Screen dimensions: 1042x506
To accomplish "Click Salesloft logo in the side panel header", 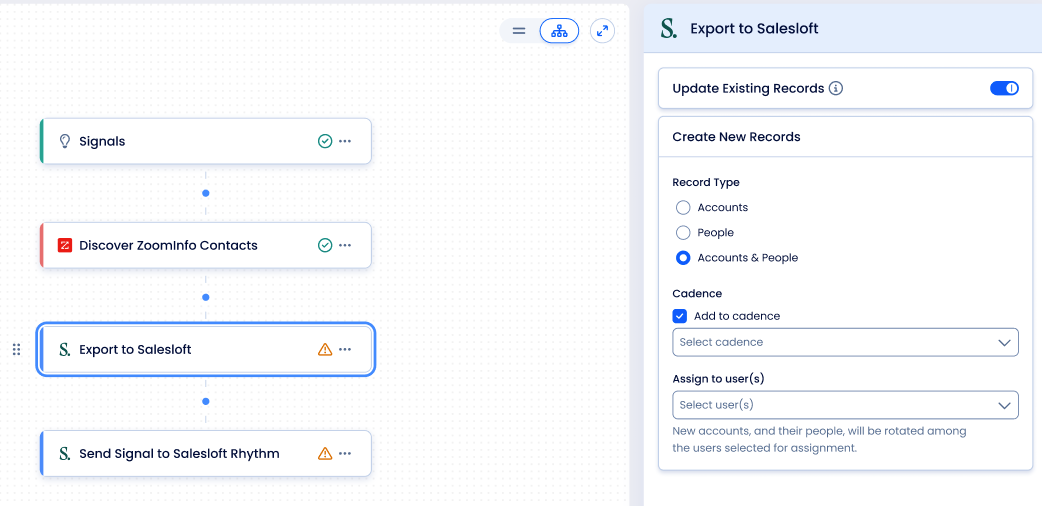I will tap(669, 29).
